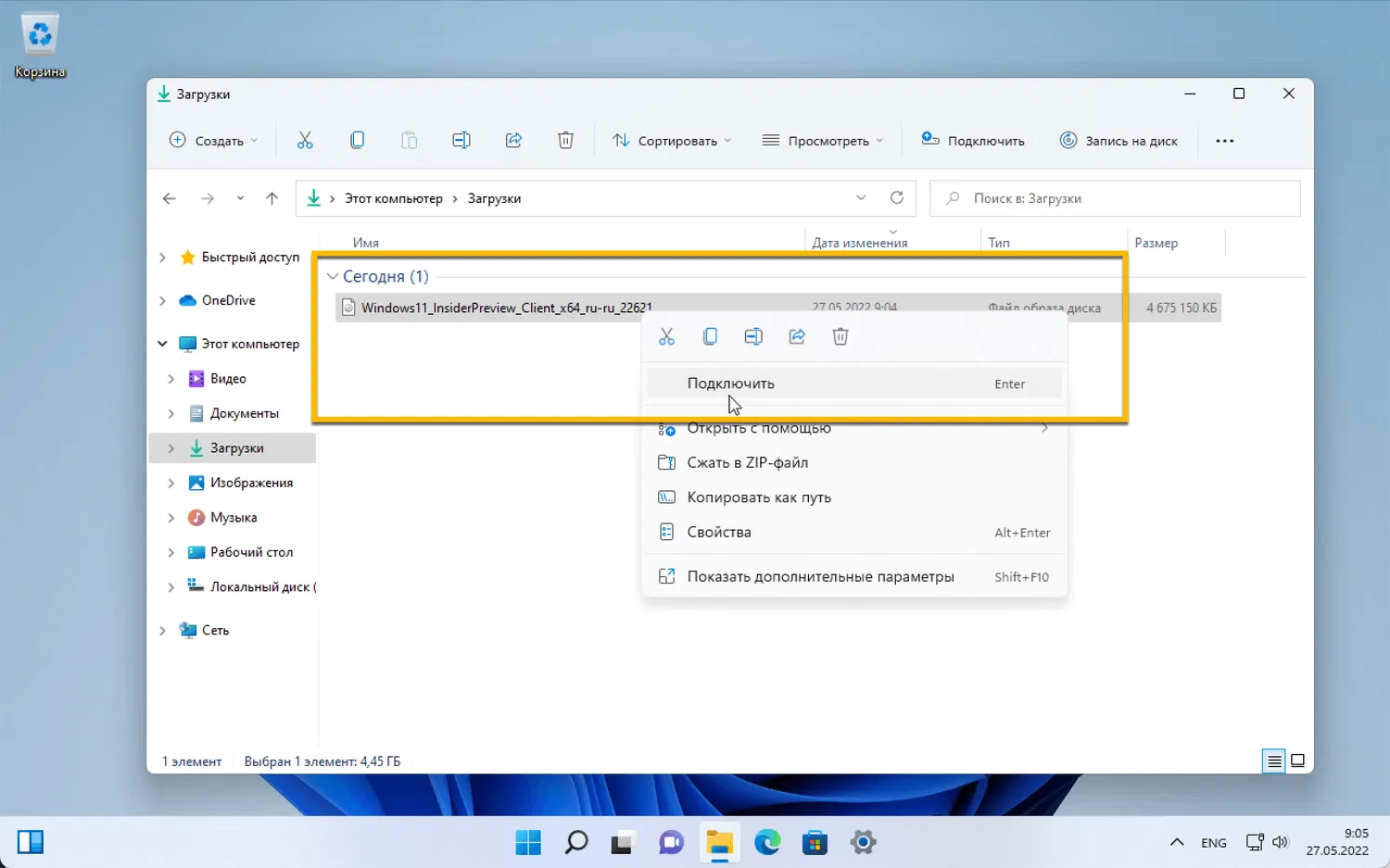Select Музыка in the navigation pane

234,517
